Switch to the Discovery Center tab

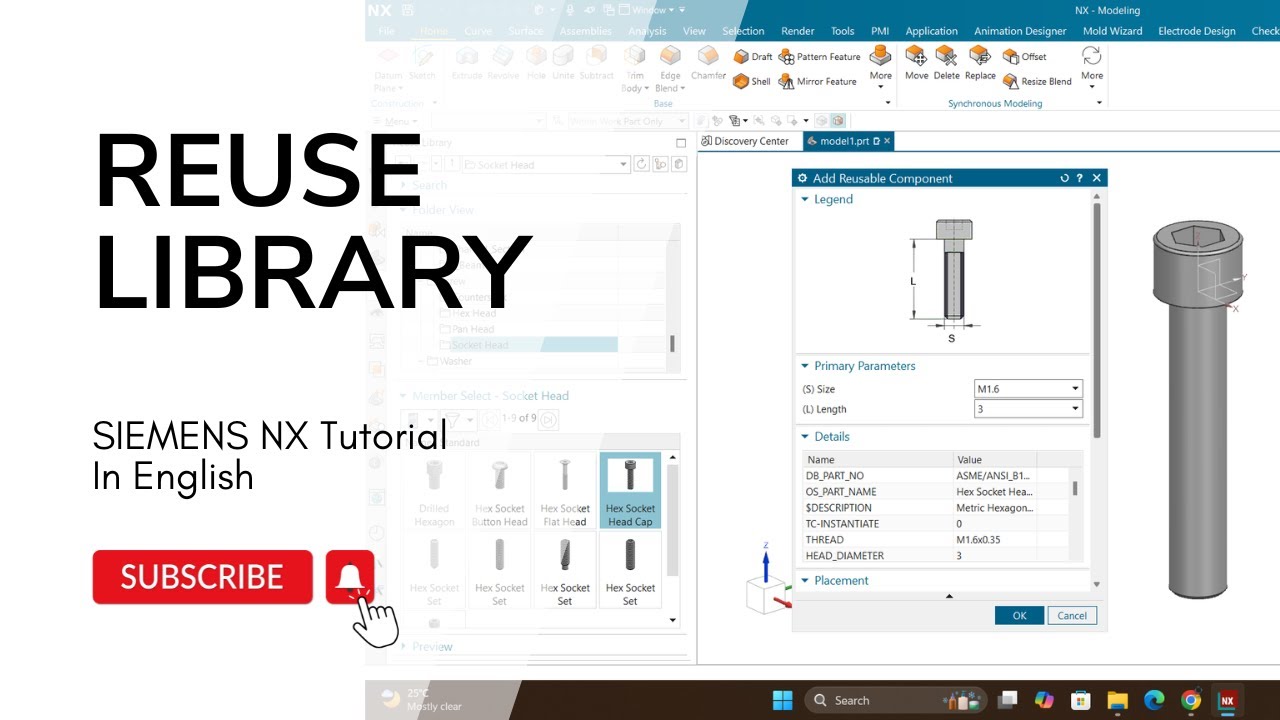pyautogui.click(x=745, y=141)
